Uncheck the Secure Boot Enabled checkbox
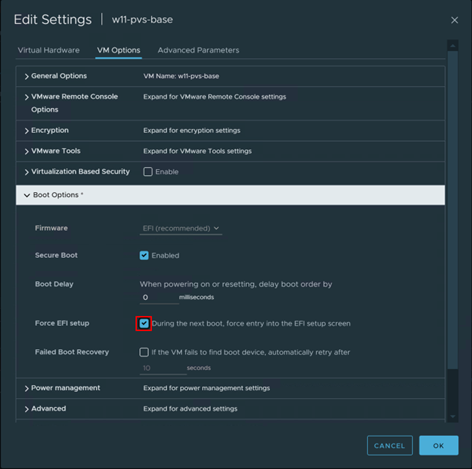 pyautogui.click(x=144, y=256)
